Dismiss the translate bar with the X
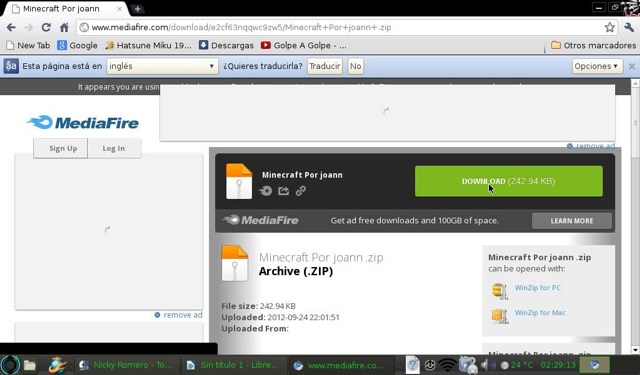The height and width of the screenshot is (375, 640). [x=631, y=66]
